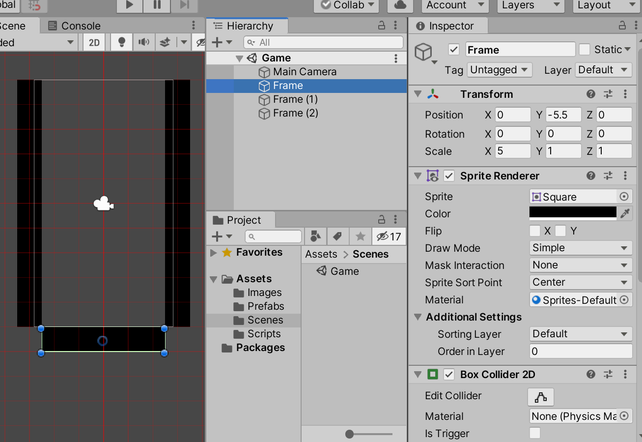Viewport: 642px width, 442px height.
Task: Disable Sprite Renderer component checkbox
Action: [449, 176]
